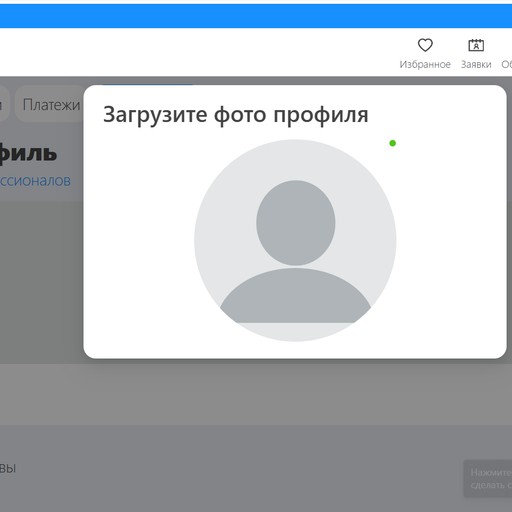
Task: Click the Заявки label in header
Action: coord(476,64)
